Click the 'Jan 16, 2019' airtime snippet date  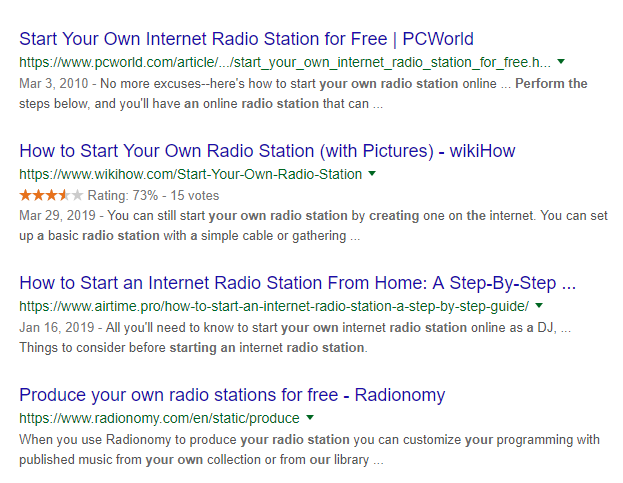[57, 328]
